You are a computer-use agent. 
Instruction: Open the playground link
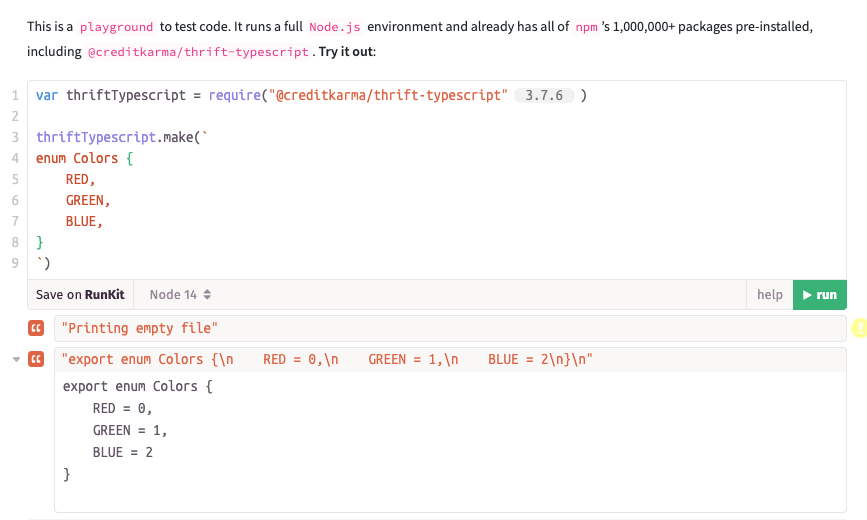pyautogui.click(x=116, y=27)
